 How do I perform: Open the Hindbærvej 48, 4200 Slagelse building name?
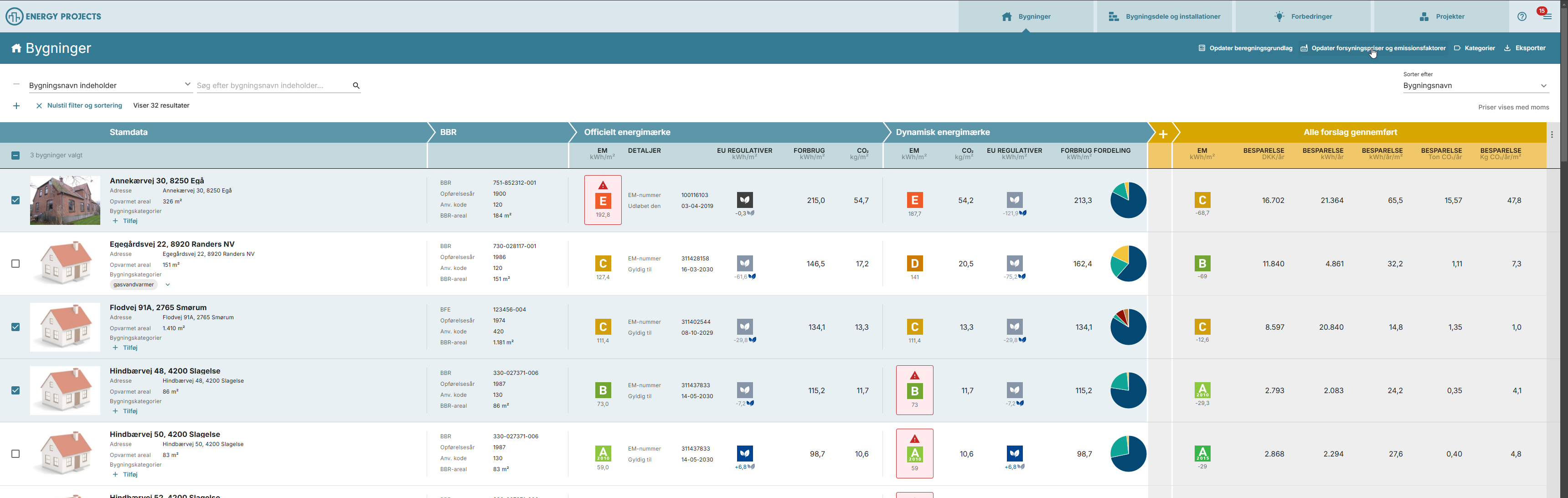(165, 371)
